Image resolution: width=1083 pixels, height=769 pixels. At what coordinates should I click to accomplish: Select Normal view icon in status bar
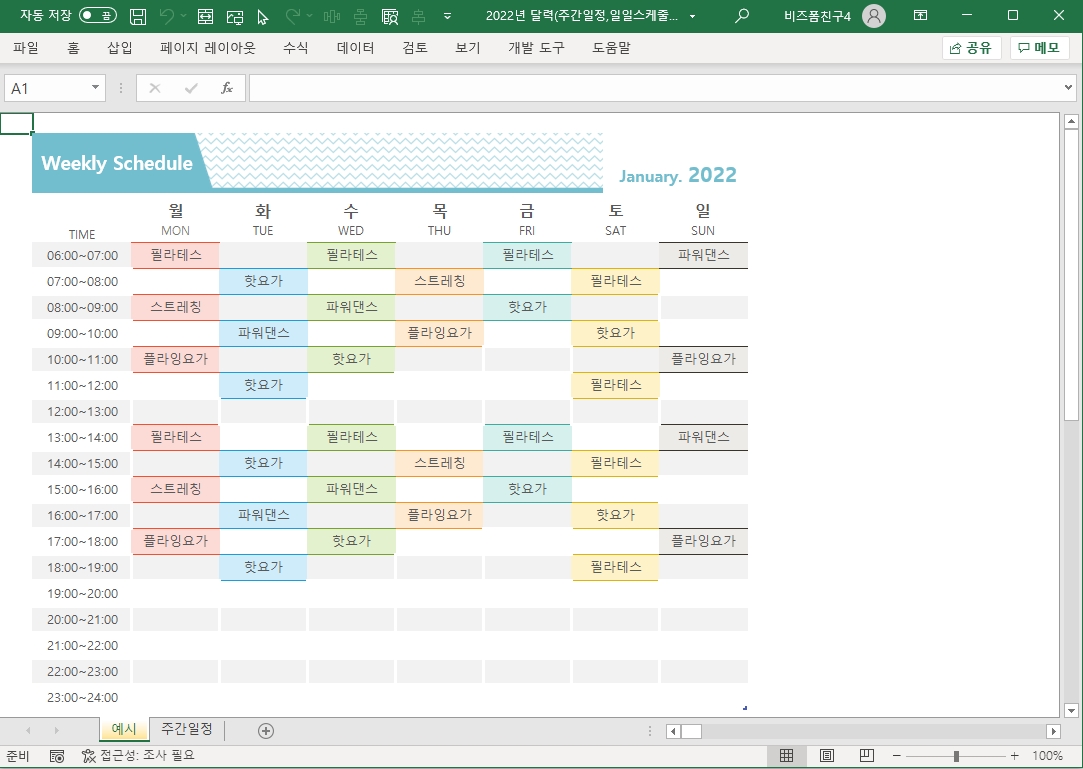click(x=787, y=756)
